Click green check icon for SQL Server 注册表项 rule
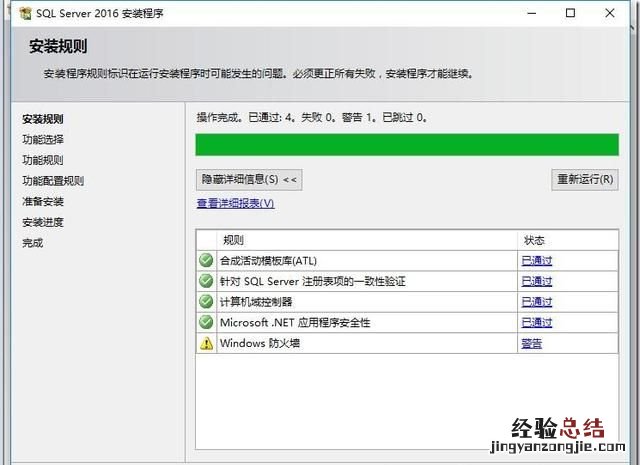The image size is (640, 465). [x=206, y=281]
